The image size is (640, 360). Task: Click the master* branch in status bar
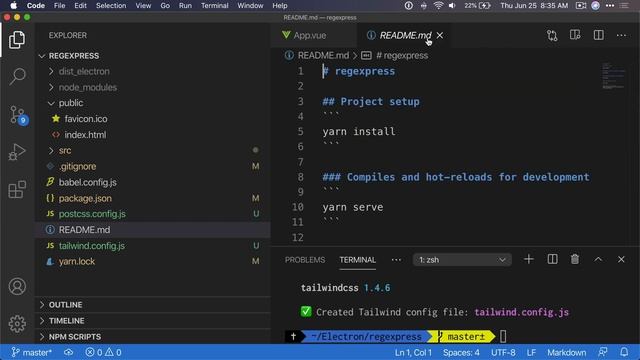tap(31, 352)
